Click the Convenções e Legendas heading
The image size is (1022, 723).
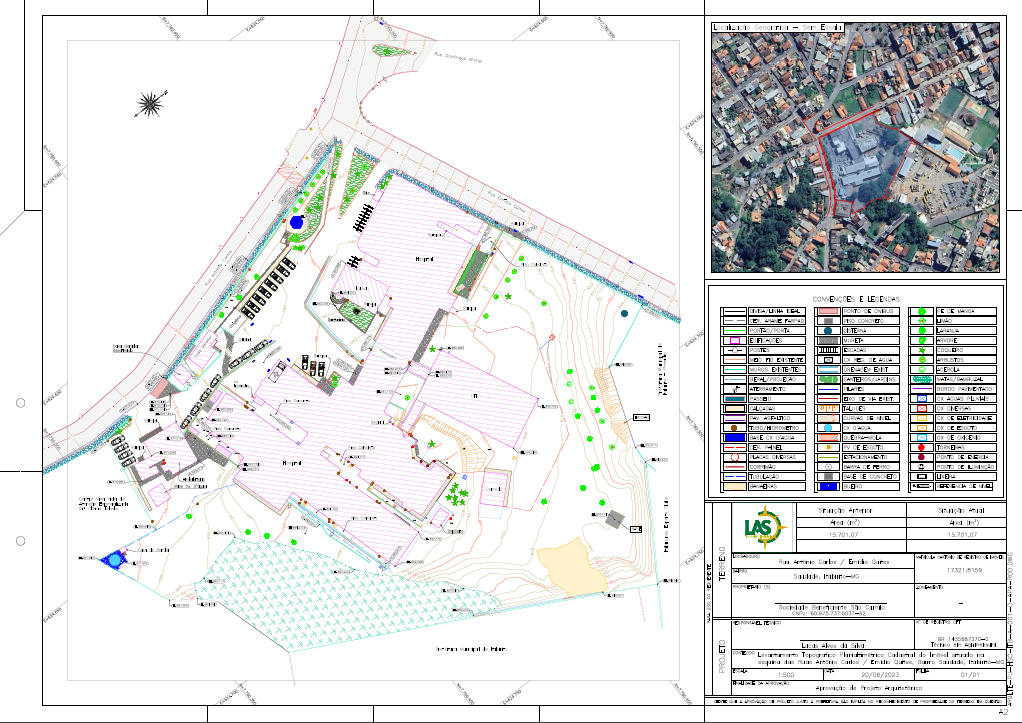[x=855, y=299]
